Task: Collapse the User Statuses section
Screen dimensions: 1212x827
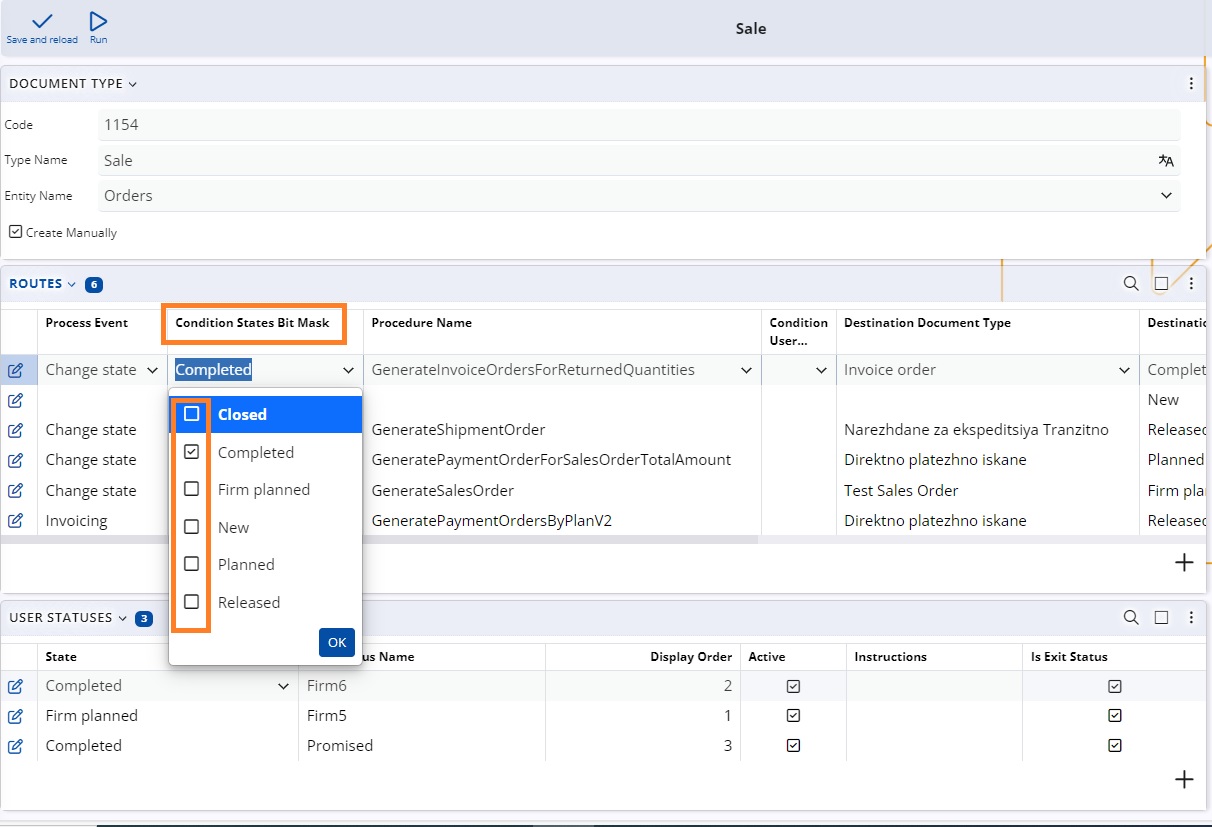Action: coord(122,618)
